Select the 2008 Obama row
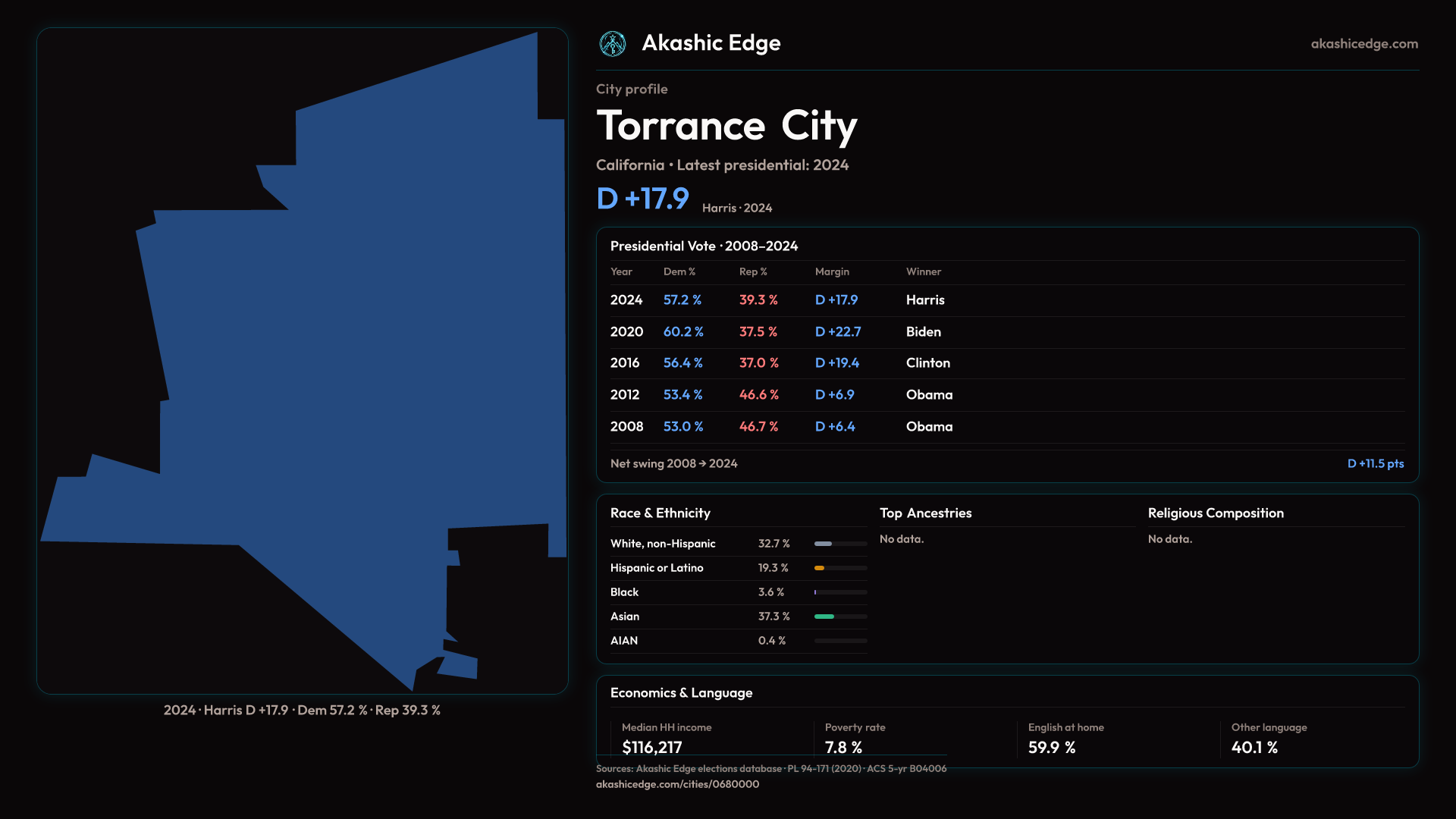 (781, 427)
